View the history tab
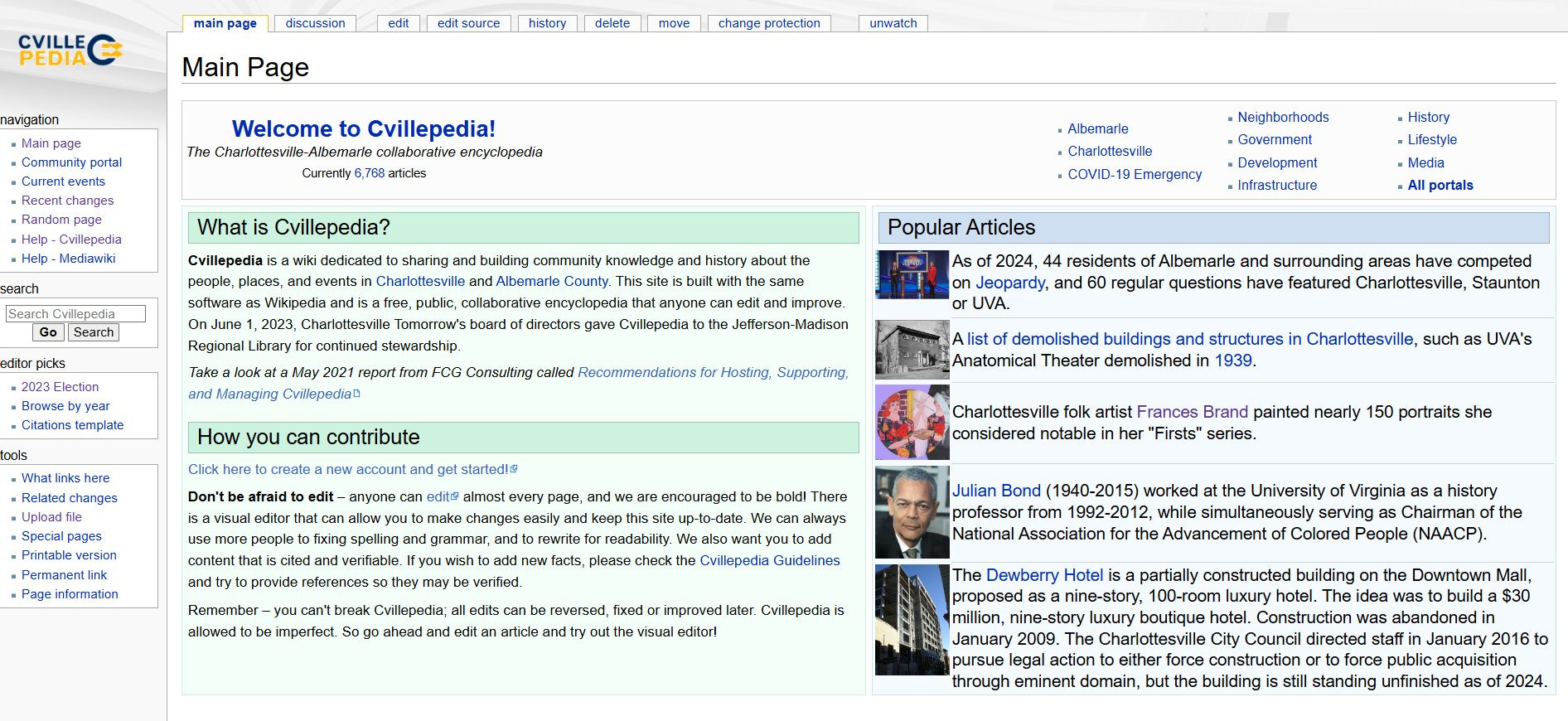The width and height of the screenshot is (1568, 721). tap(548, 23)
